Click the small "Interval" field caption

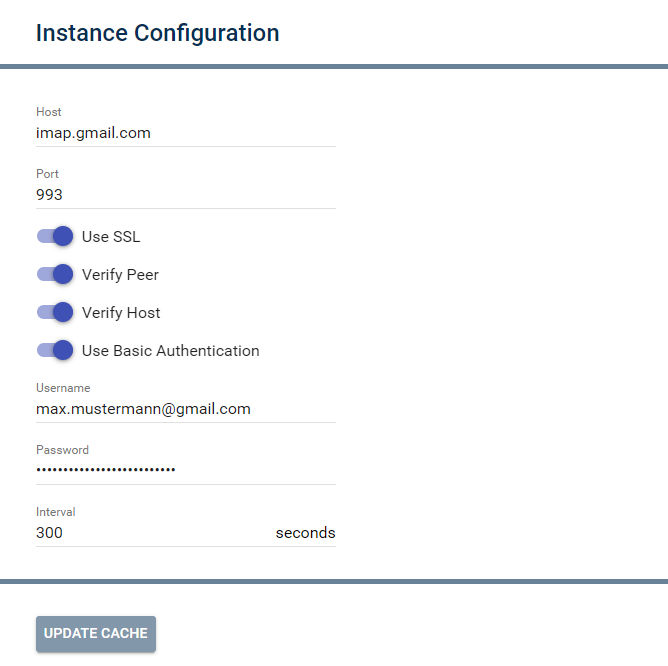(x=56, y=512)
